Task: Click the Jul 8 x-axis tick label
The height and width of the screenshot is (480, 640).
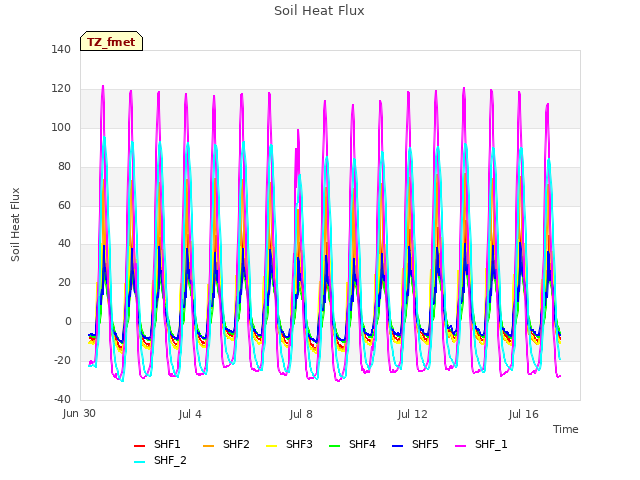Action: click(x=301, y=414)
